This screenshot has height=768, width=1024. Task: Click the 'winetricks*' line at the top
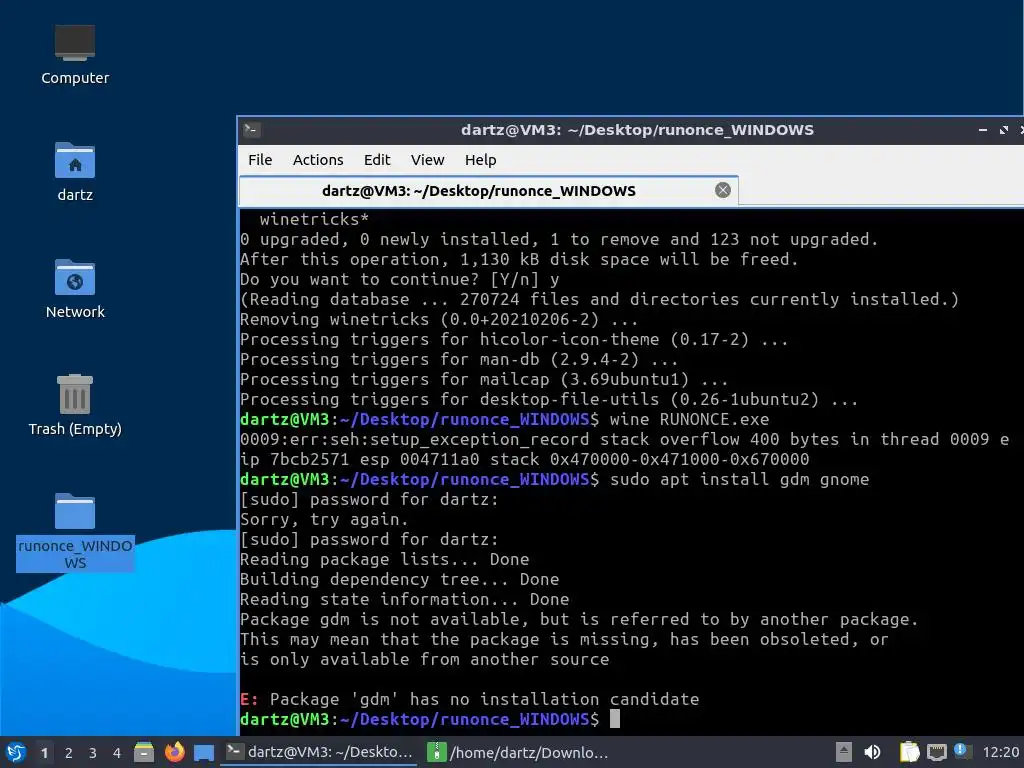coord(314,219)
